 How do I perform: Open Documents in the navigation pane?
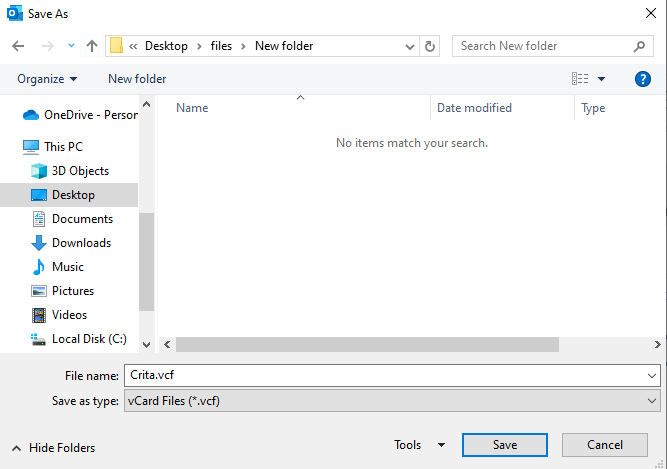click(72, 219)
